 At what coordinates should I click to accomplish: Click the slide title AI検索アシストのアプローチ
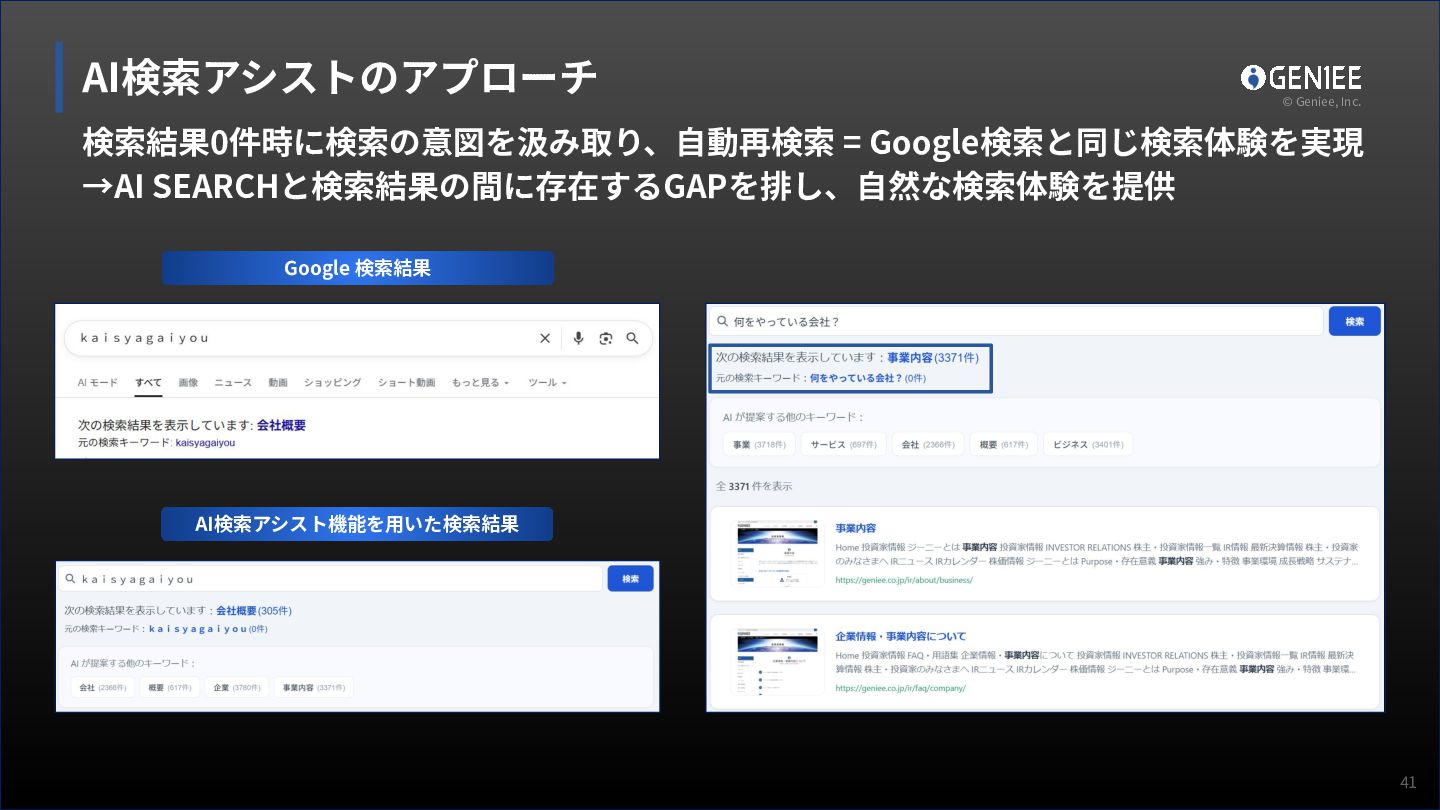point(340,78)
